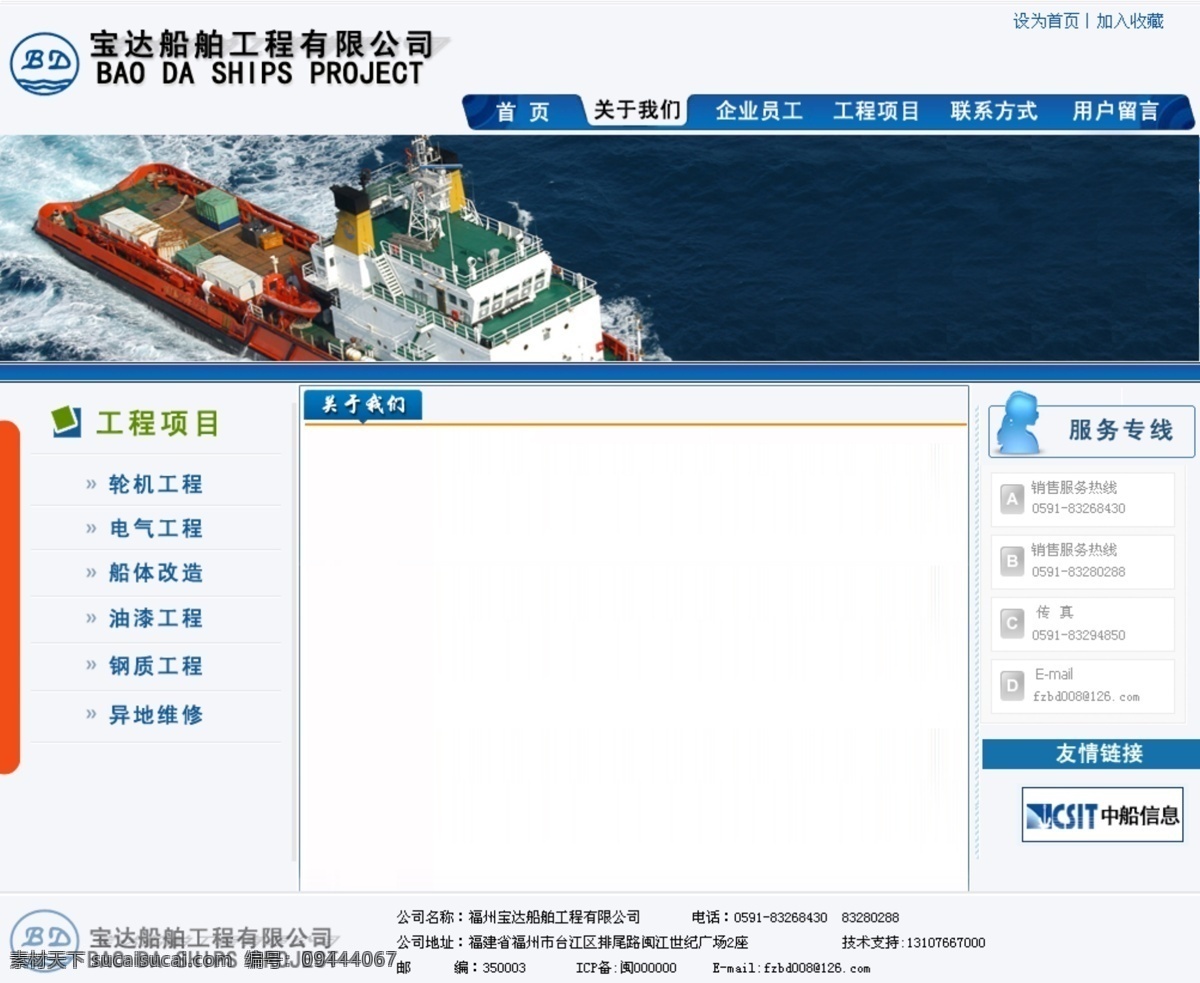This screenshot has width=1200, height=983.
Task: Click the chevron arrow icon beside 电气工程
Action: tap(91, 528)
